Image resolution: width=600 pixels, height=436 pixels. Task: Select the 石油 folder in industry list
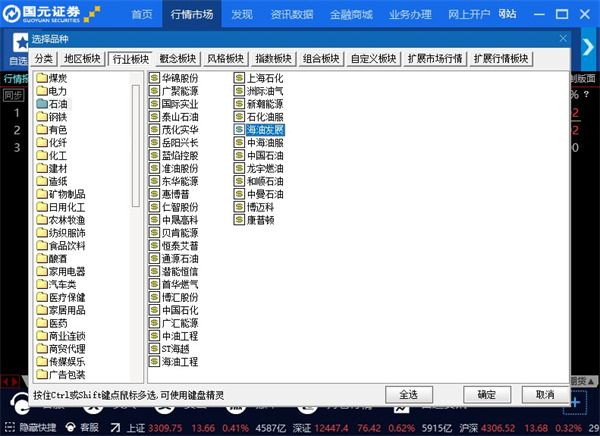(x=57, y=103)
